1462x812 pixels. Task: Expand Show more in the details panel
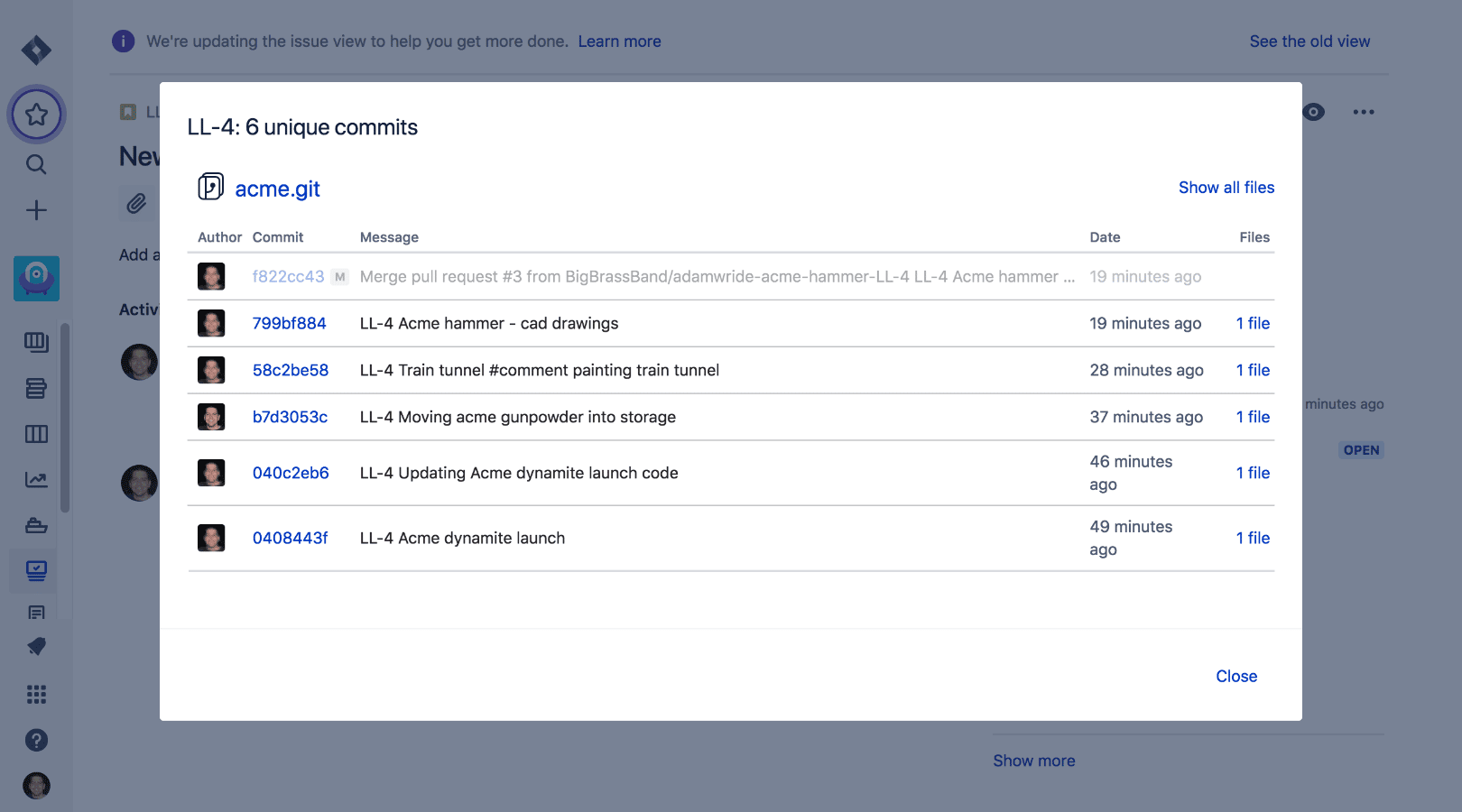tap(1033, 761)
